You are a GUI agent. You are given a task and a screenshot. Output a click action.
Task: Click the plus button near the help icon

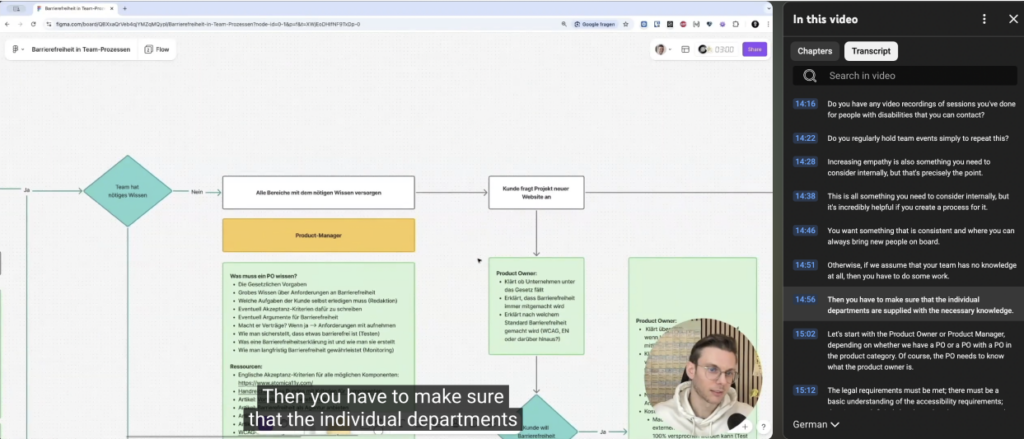click(745, 427)
